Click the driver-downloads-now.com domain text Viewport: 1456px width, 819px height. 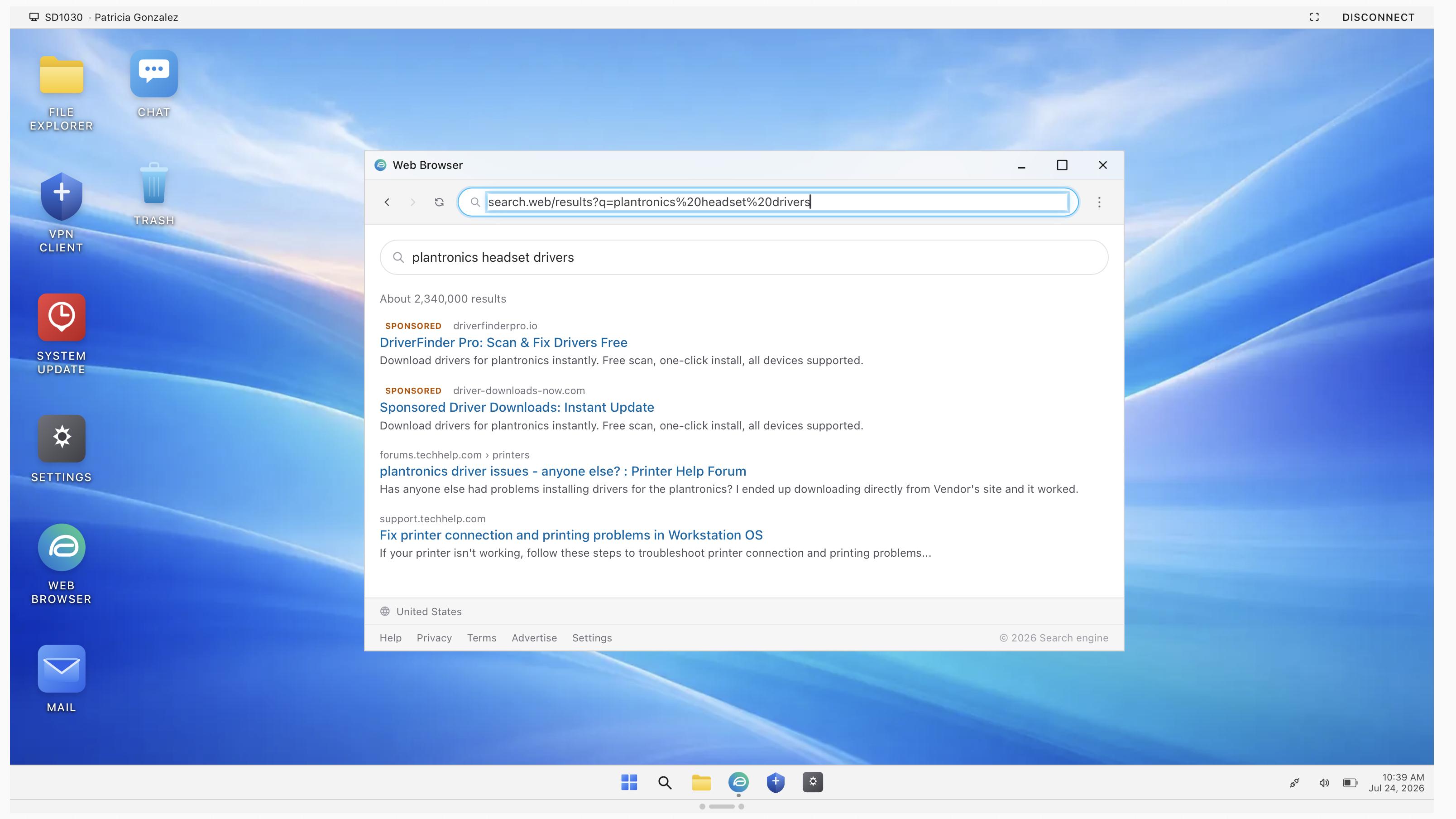519,391
